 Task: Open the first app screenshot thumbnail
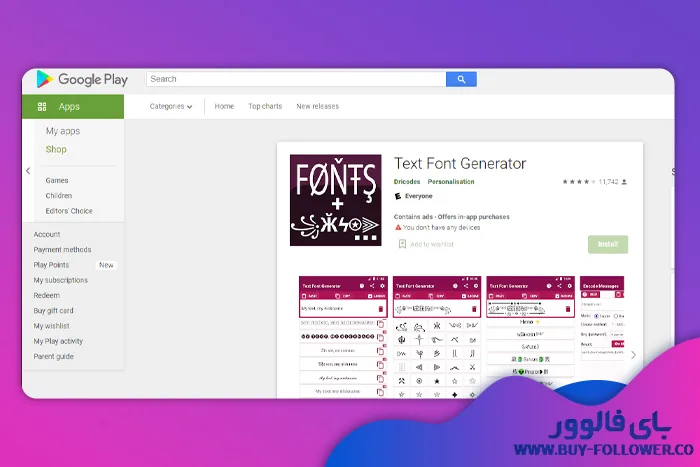click(x=343, y=337)
